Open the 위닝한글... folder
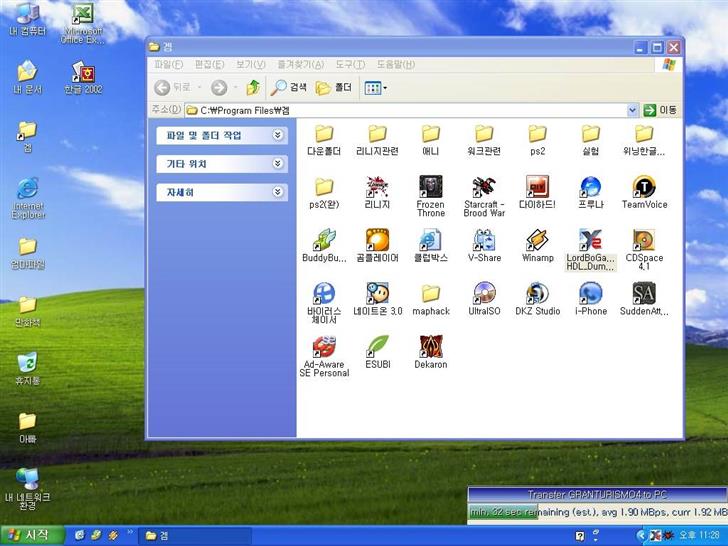728x546 pixels. coord(644,139)
